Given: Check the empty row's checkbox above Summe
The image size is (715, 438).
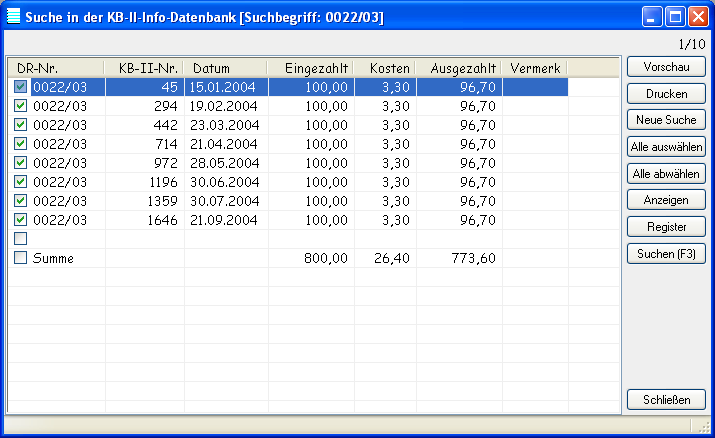Looking at the screenshot, I should pyautogui.click(x=21, y=239).
